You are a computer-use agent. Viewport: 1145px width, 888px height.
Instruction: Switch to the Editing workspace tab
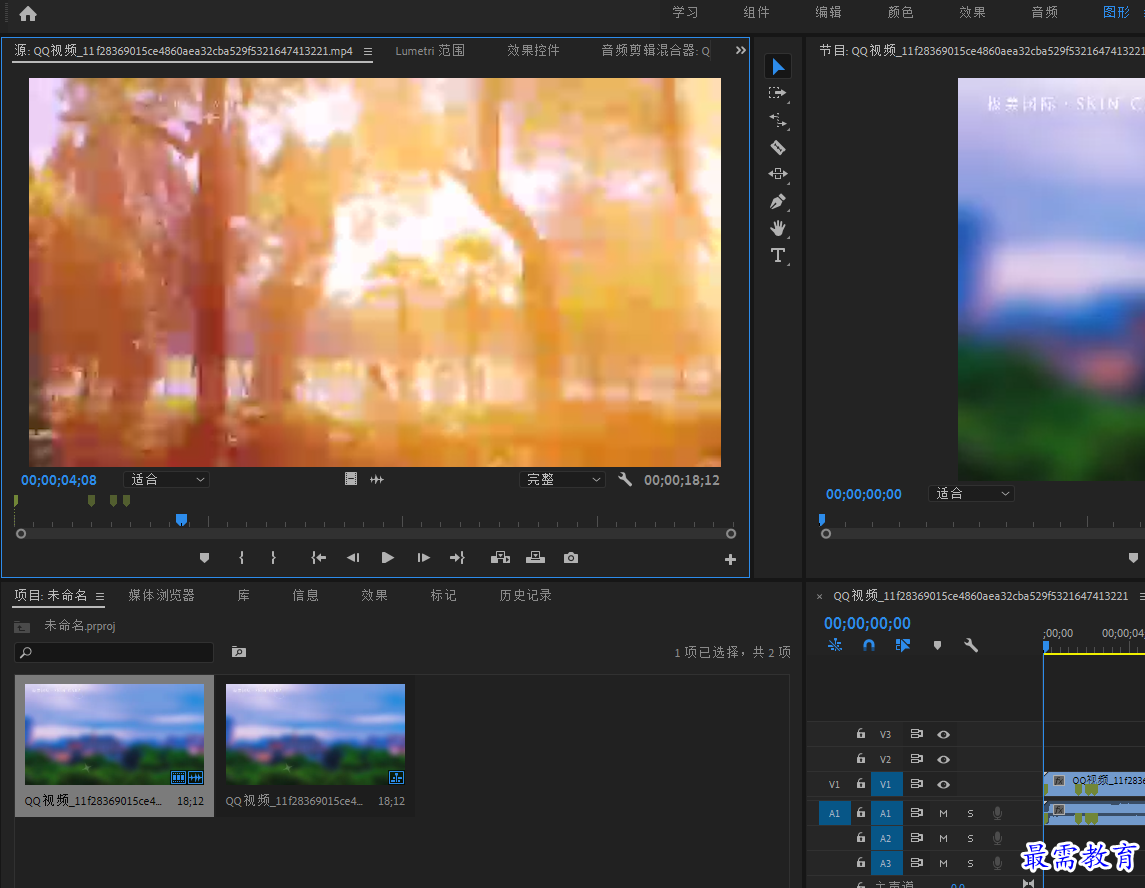pos(829,12)
